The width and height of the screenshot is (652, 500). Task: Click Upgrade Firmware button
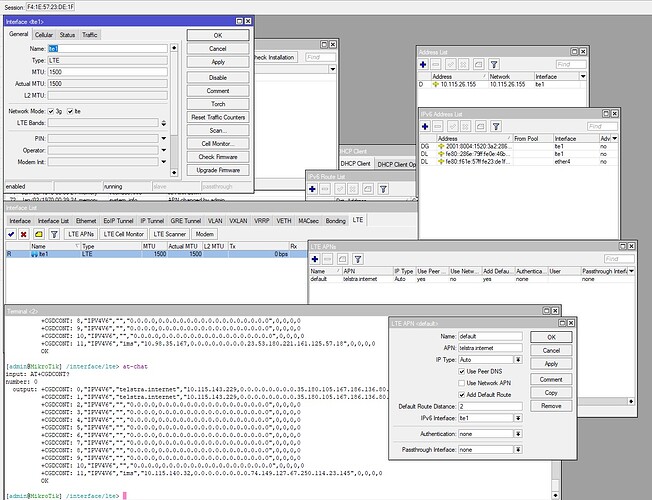tap(218, 170)
